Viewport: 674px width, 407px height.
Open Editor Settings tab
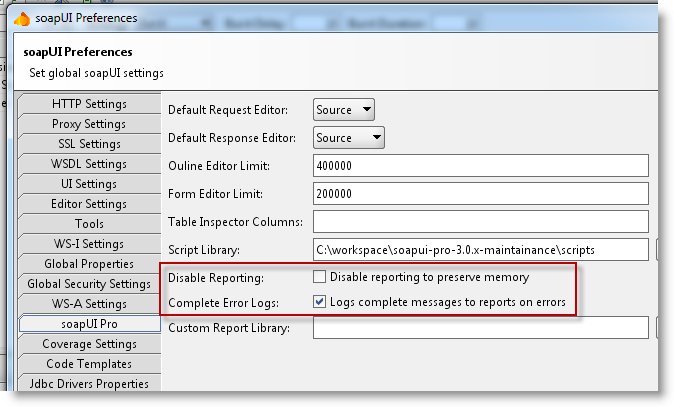tap(89, 204)
